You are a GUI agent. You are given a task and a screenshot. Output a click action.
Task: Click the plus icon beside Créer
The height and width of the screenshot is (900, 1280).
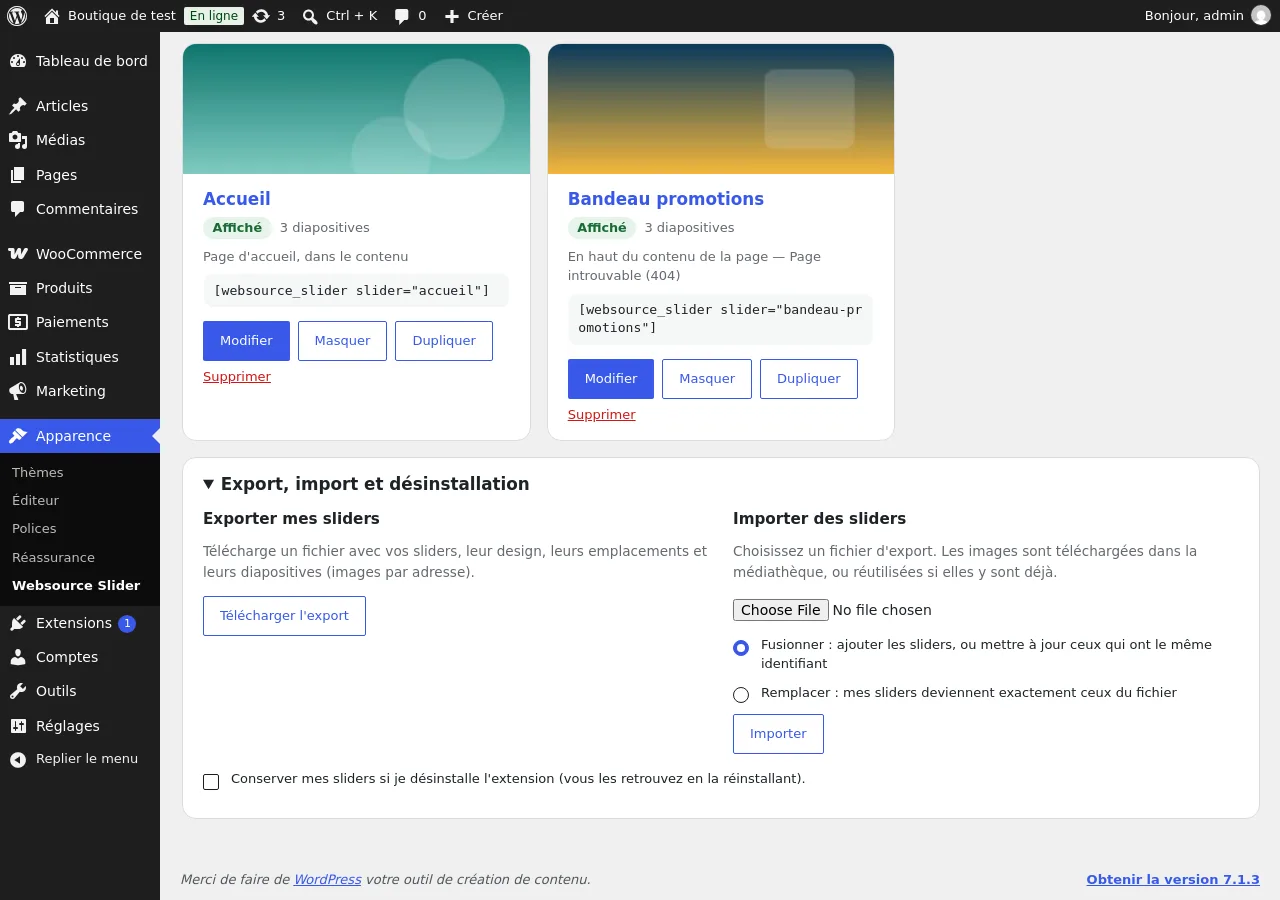click(x=452, y=16)
